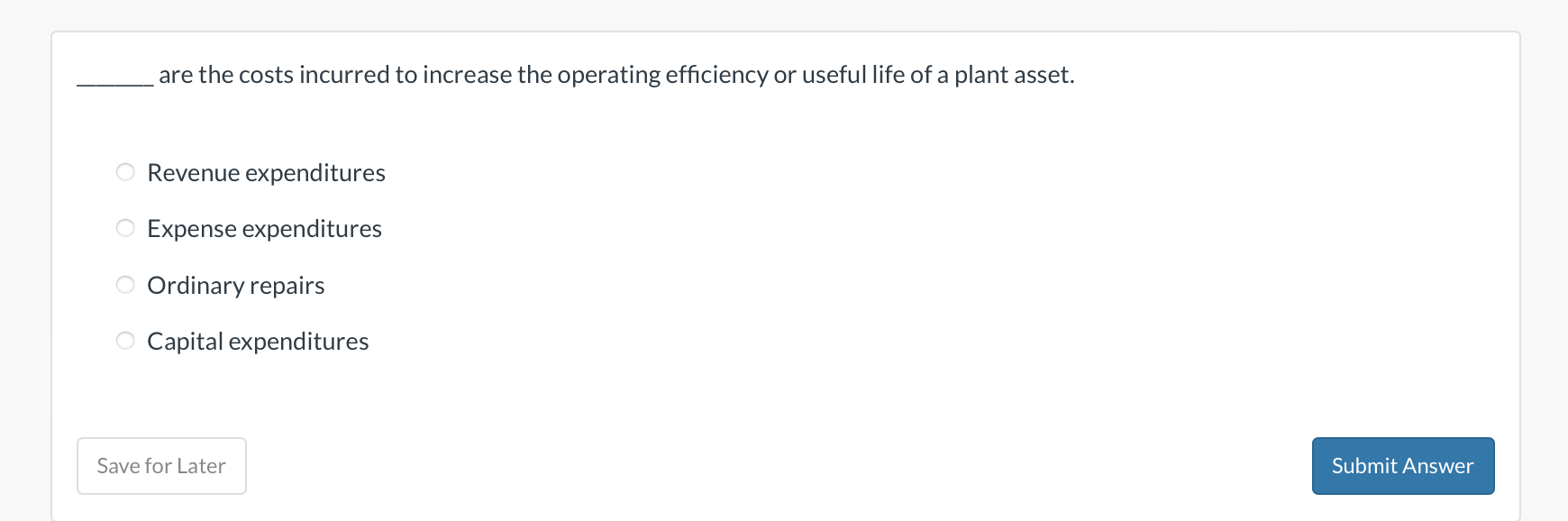This screenshot has width=1568, height=521.
Task: Click the Submit Answer button
Action: tap(1402, 465)
